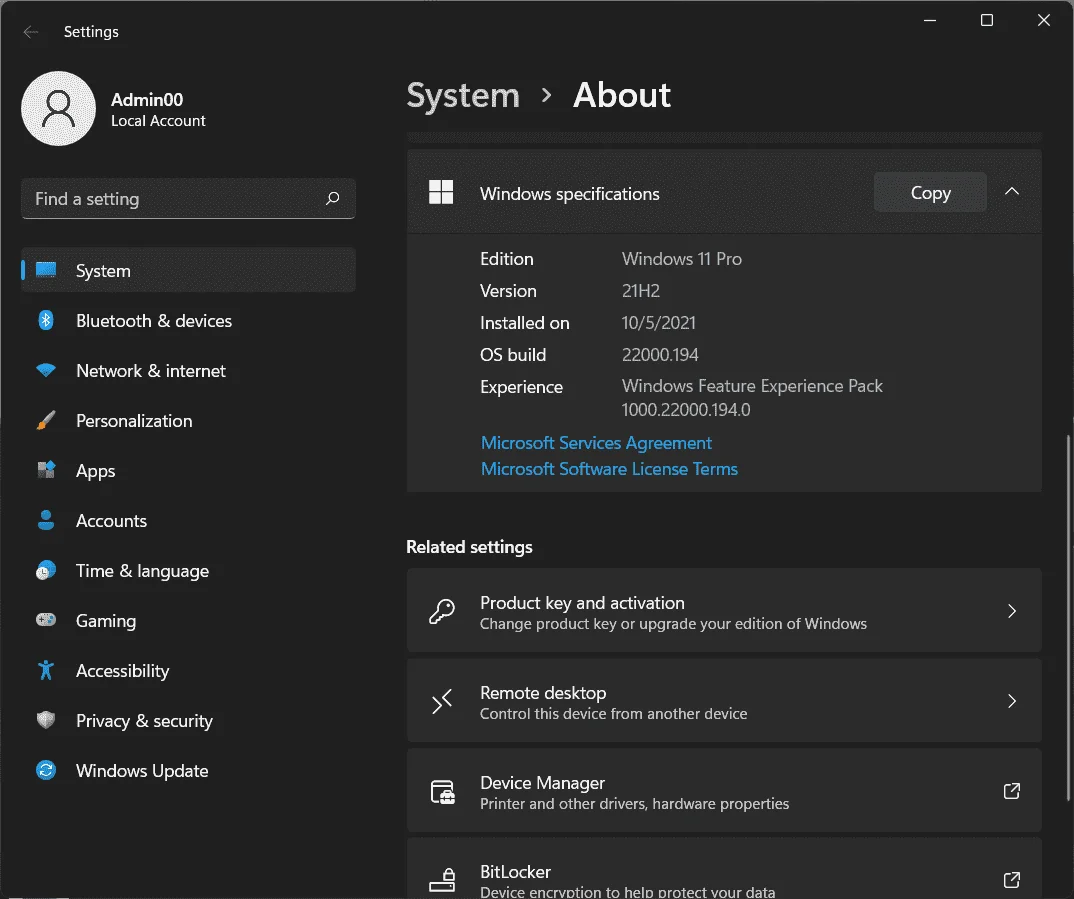
Task: Click the BitLocker lock icon
Action: (442, 880)
